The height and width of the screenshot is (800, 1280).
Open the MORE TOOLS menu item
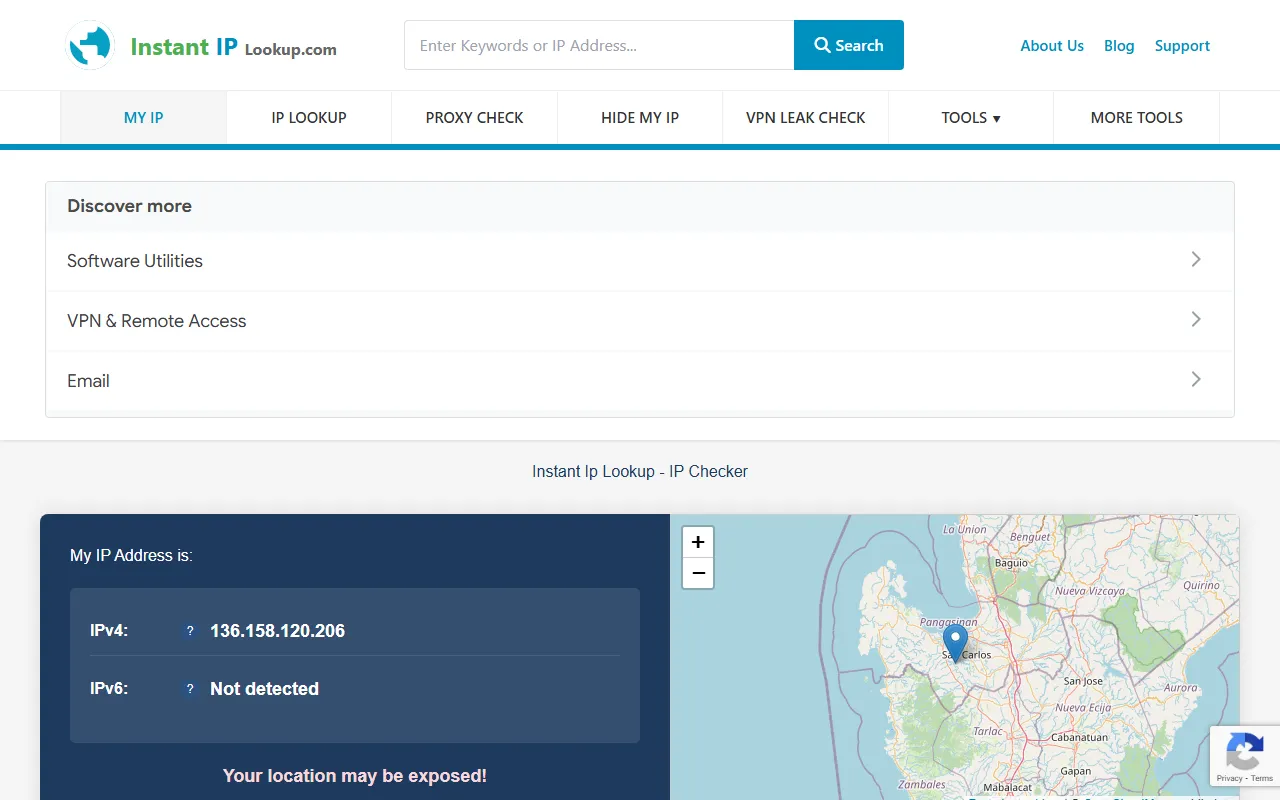(x=1136, y=118)
